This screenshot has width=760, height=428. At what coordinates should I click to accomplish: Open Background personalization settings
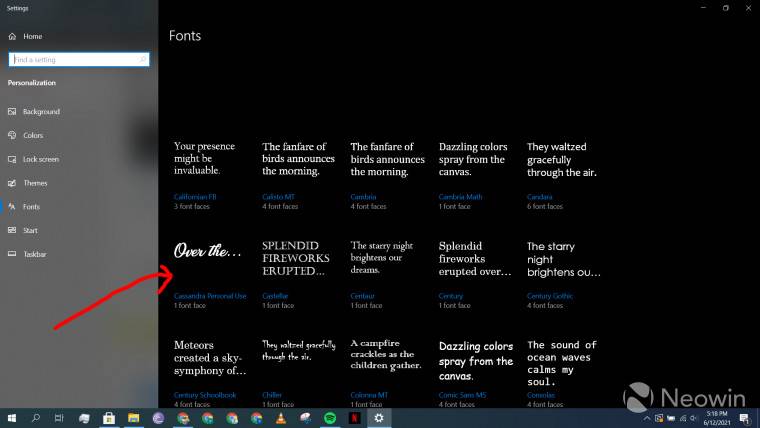coord(41,112)
